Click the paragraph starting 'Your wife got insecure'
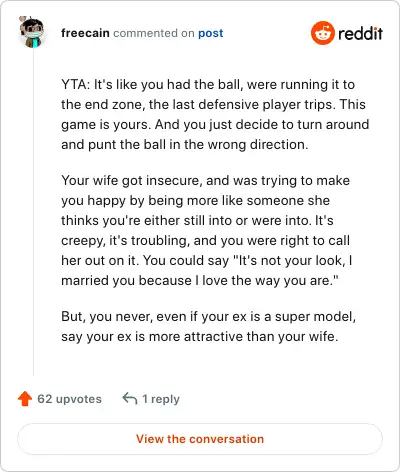 [207, 230]
